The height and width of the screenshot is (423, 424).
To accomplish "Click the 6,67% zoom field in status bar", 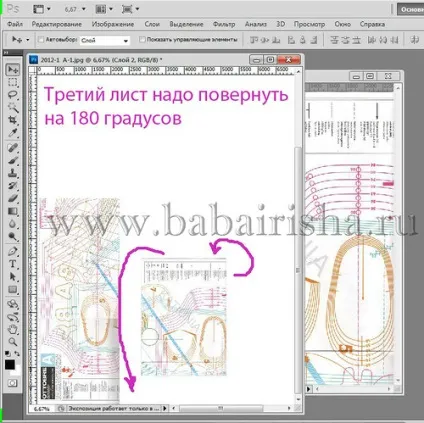I will pyautogui.click(x=42, y=408).
